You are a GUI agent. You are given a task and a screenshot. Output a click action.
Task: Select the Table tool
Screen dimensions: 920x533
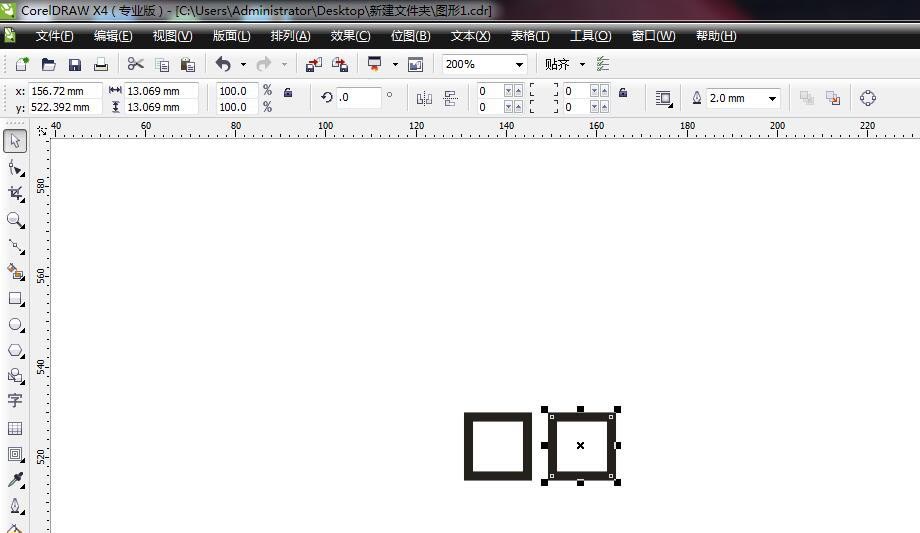coord(15,428)
